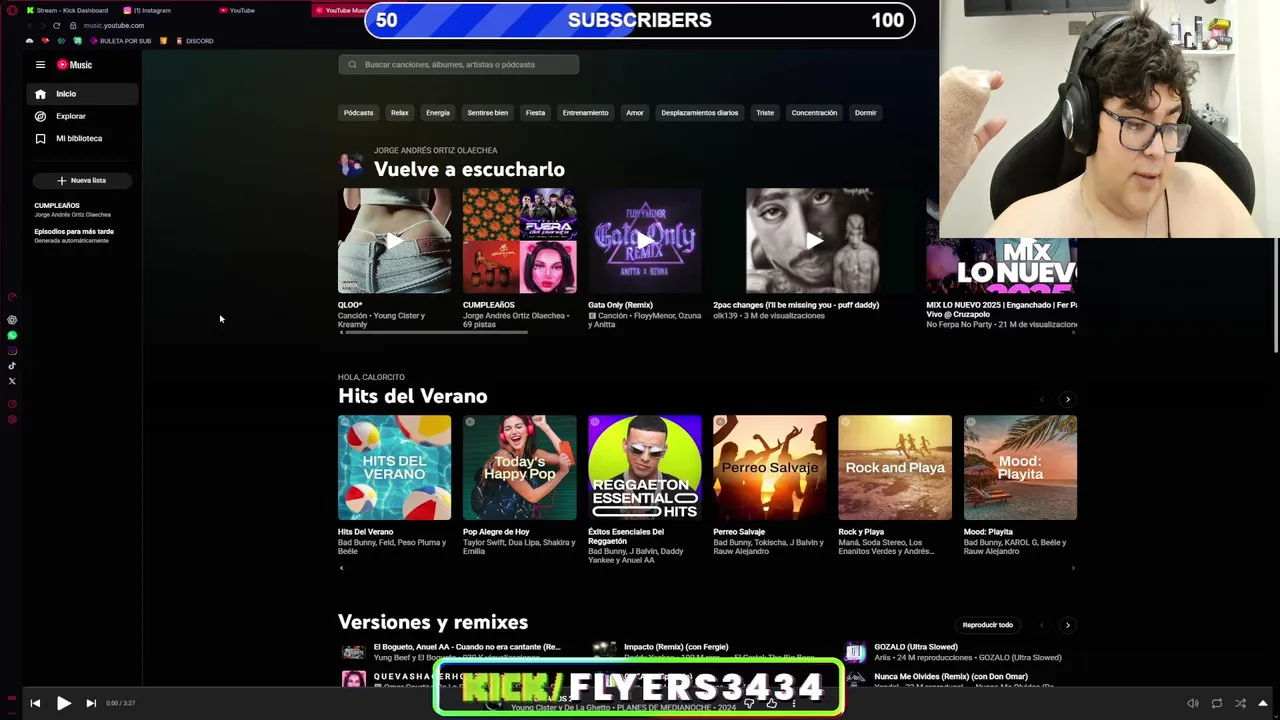Screen dimensions: 1280x720
Task: Show next items in Hits del Verano
Action: tap(1067, 399)
